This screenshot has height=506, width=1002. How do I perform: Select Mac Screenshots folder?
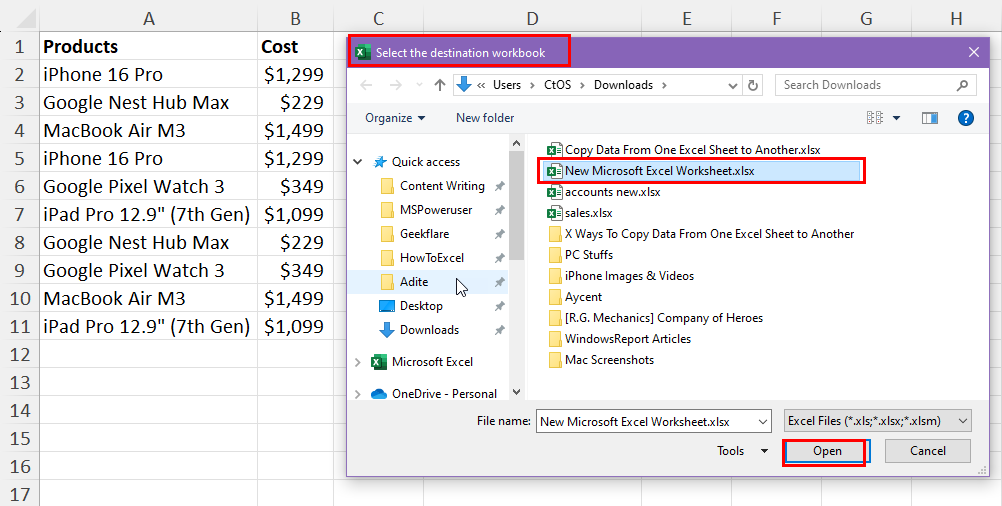pyautogui.click(x=601, y=360)
